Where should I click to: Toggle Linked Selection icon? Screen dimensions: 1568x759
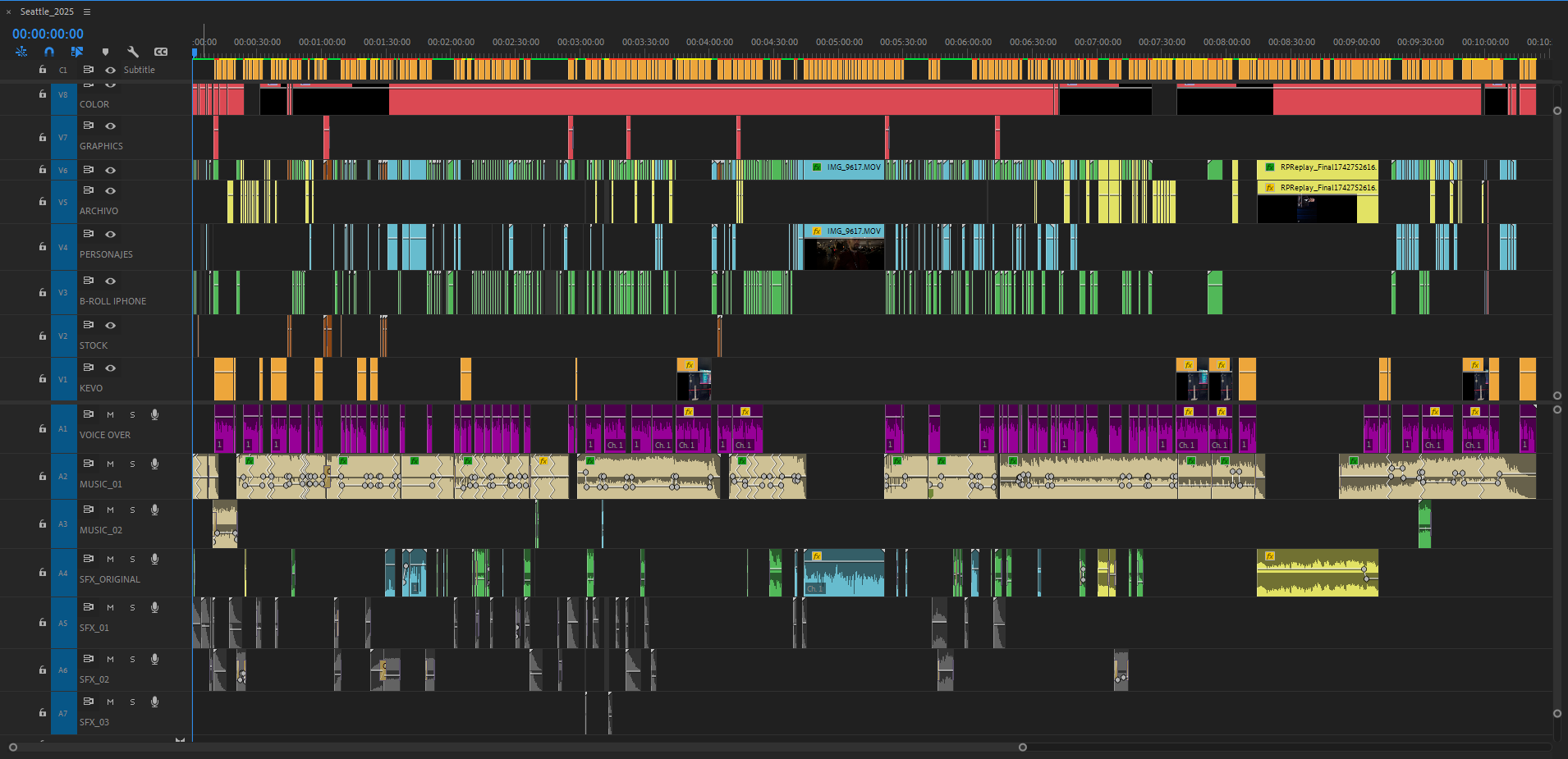(x=77, y=52)
